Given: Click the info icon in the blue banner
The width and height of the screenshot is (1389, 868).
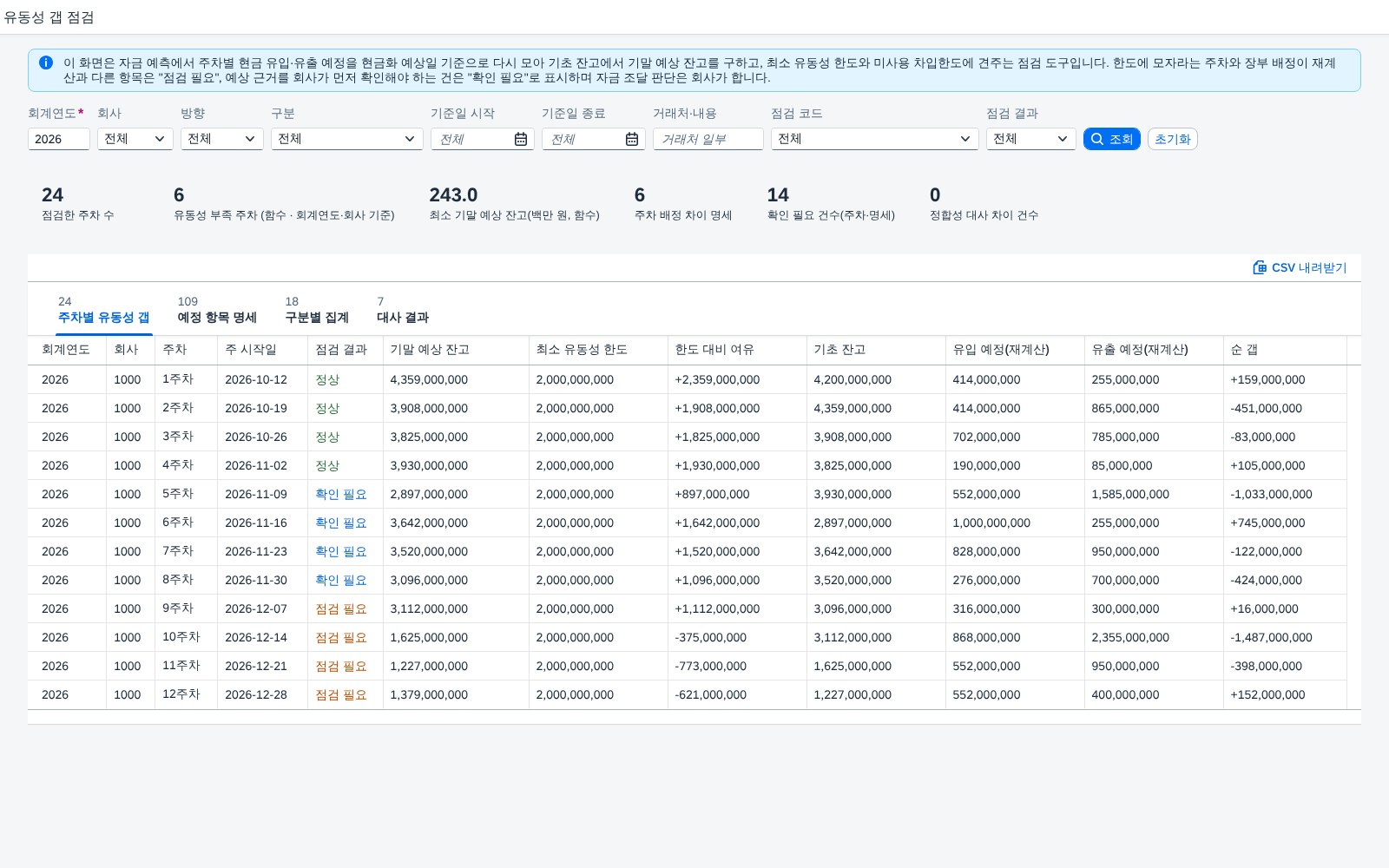Looking at the screenshot, I should tap(46, 62).
